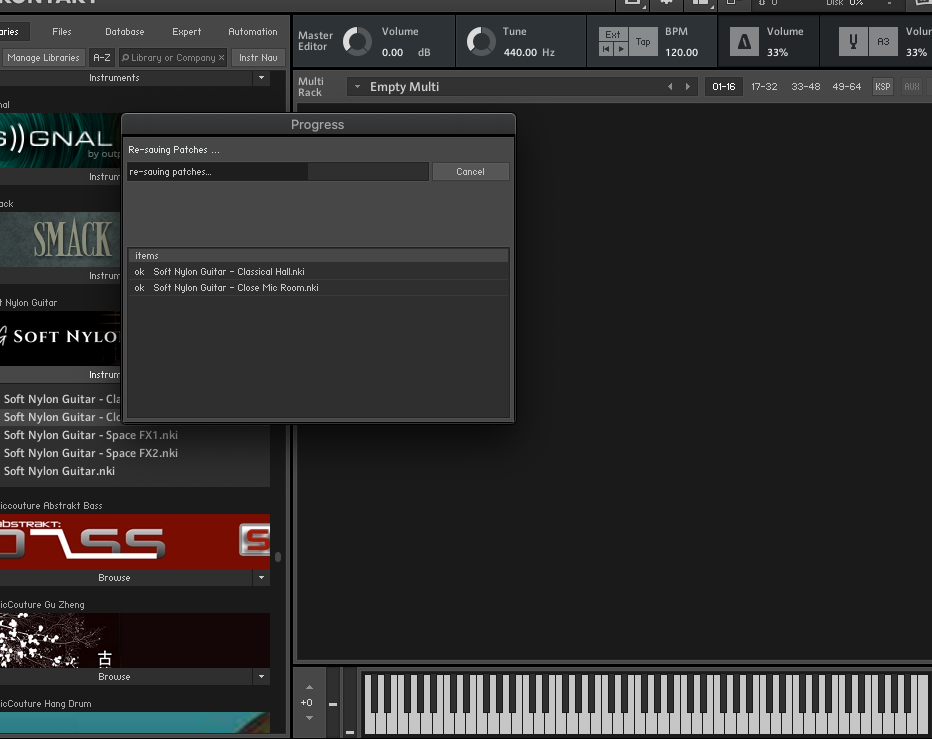
Task: Click Browse under Abstrakt Bass library
Action: pyautogui.click(x=114, y=578)
